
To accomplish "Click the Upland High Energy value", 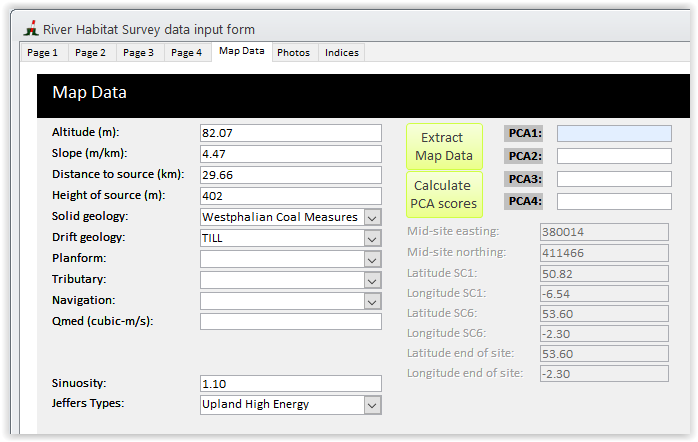I will [x=256, y=404].
